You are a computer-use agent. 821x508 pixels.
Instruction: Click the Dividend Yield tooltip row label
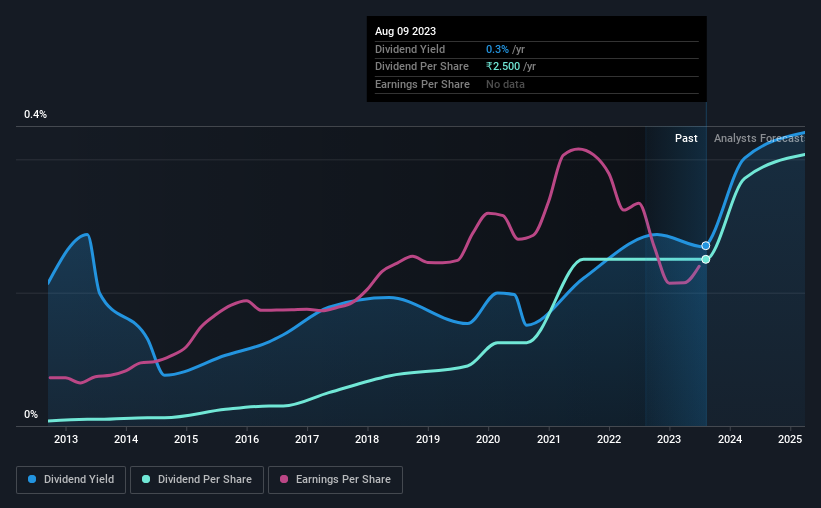pos(410,49)
